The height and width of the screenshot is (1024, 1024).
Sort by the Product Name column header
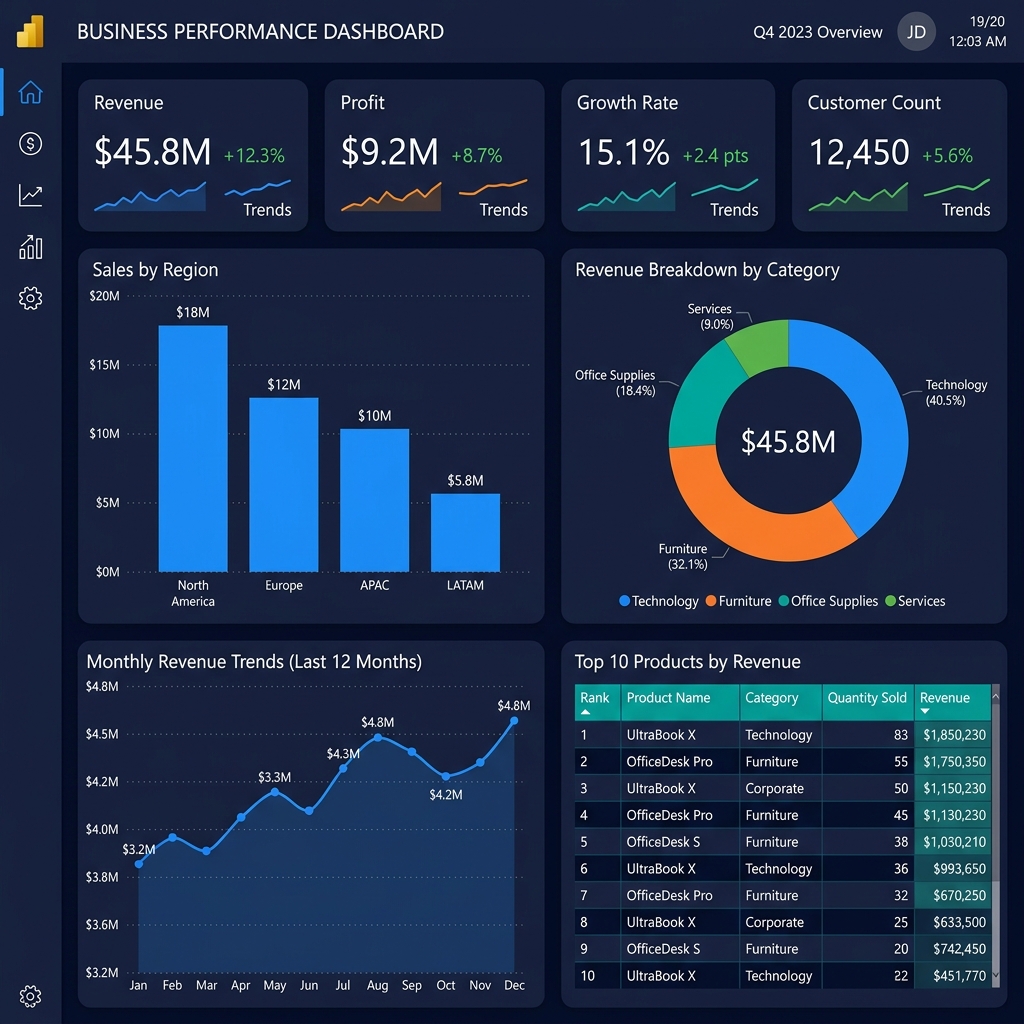click(680, 703)
